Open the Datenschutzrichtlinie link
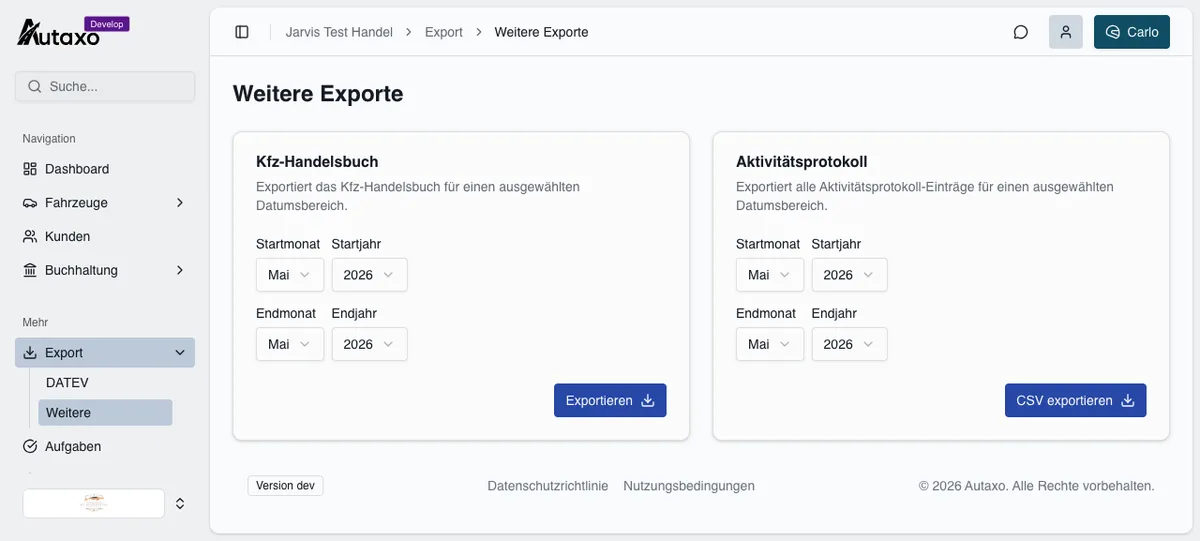Screen dimensions: 1200x541 point(548,486)
